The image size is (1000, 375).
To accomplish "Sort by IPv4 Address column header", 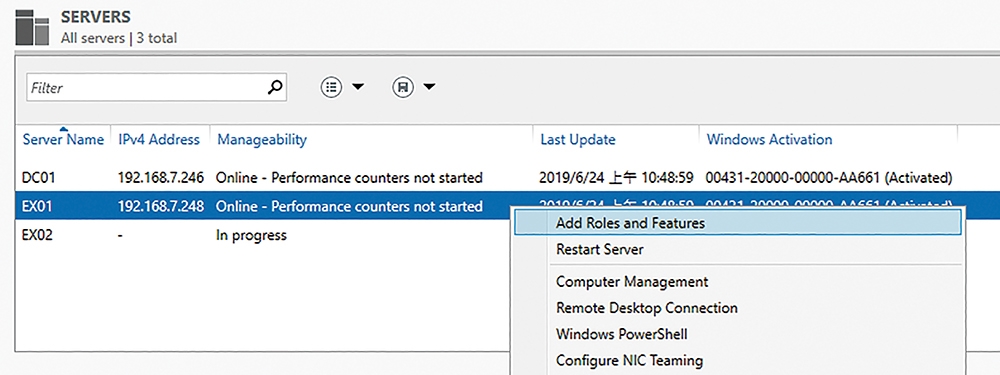I will click(159, 139).
